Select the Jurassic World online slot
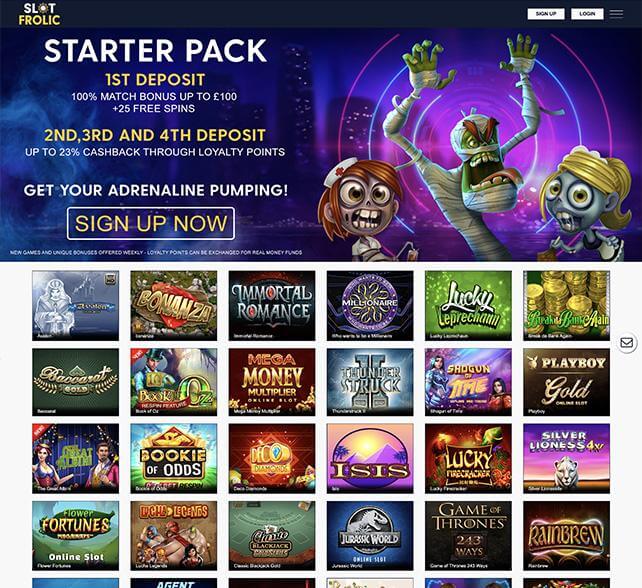 click(x=370, y=536)
